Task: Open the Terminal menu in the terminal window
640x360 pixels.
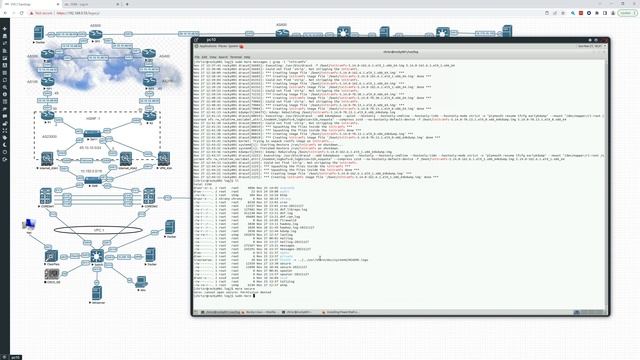Action: [x=236, y=57]
